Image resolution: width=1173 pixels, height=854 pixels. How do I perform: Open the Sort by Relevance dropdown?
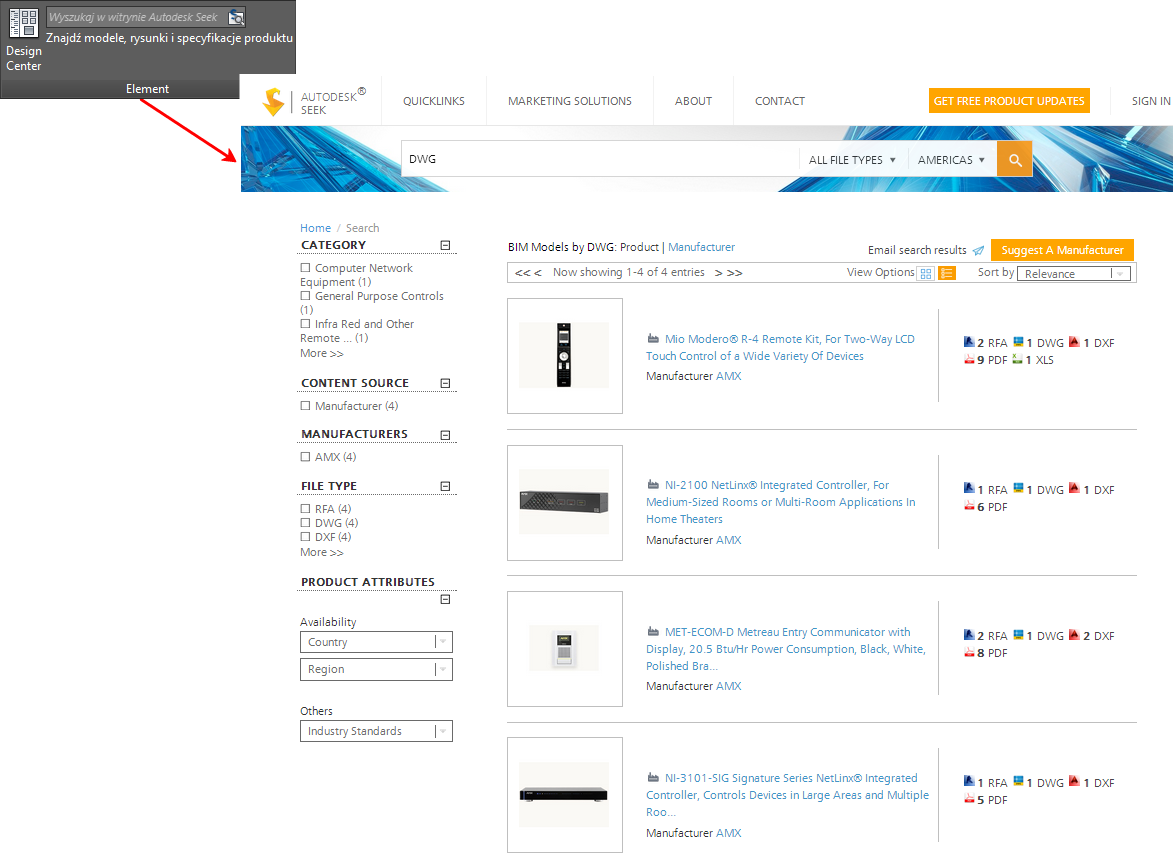tap(1074, 274)
